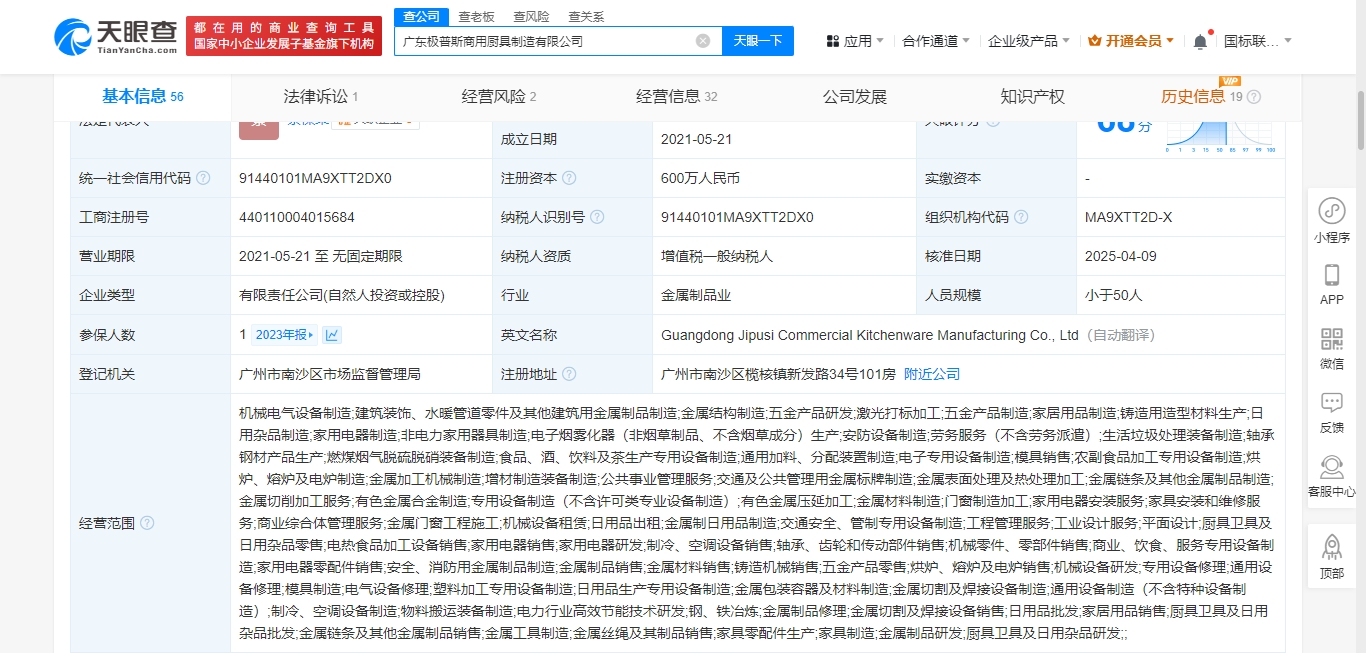
Task: Select the address 广州市南沙区榄核镇新发路34号101房
Action: [x=778, y=374]
